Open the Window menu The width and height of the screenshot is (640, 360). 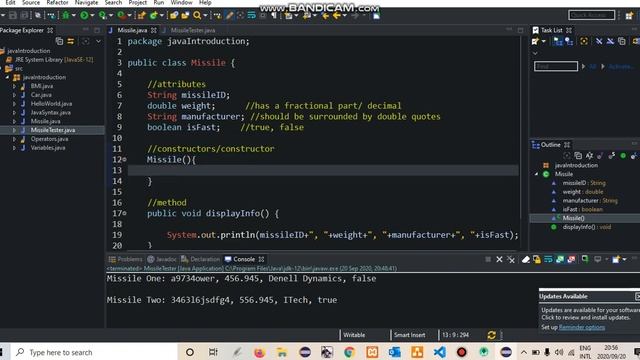pyautogui.click(x=181, y=2)
